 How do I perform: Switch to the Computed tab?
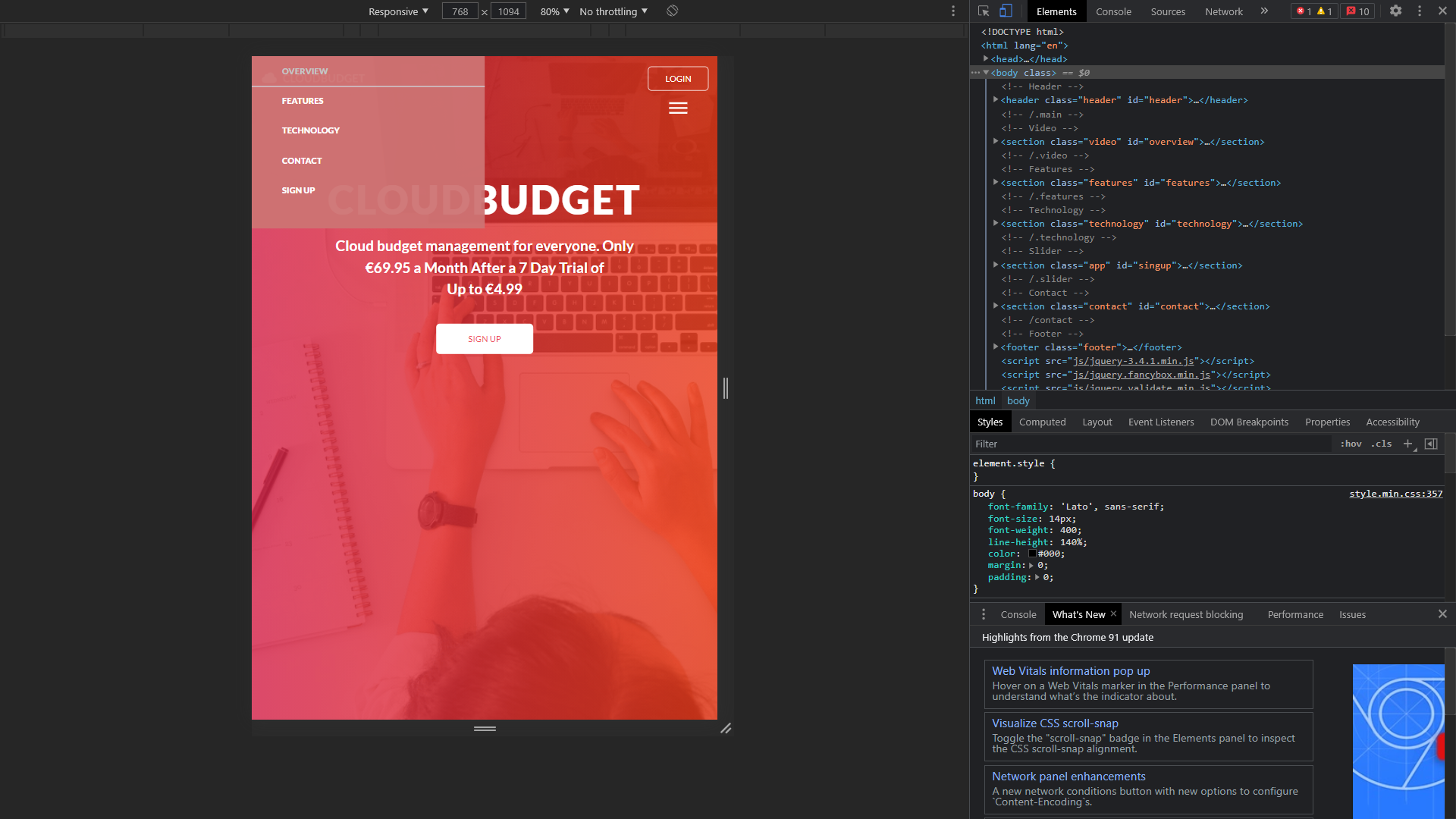pyautogui.click(x=1042, y=422)
